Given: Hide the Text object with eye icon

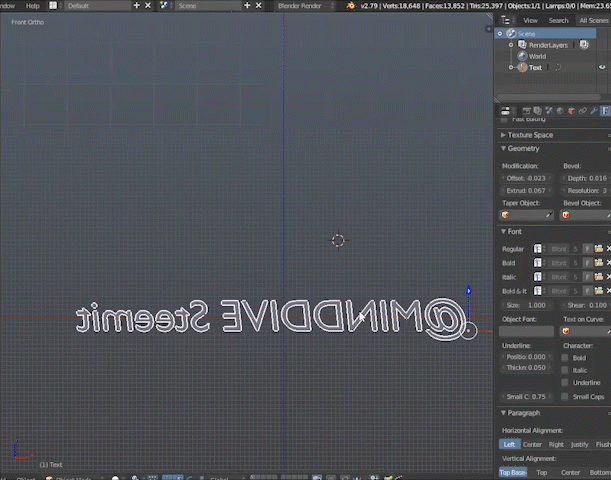Looking at the screenshot, I should [602, 67].
